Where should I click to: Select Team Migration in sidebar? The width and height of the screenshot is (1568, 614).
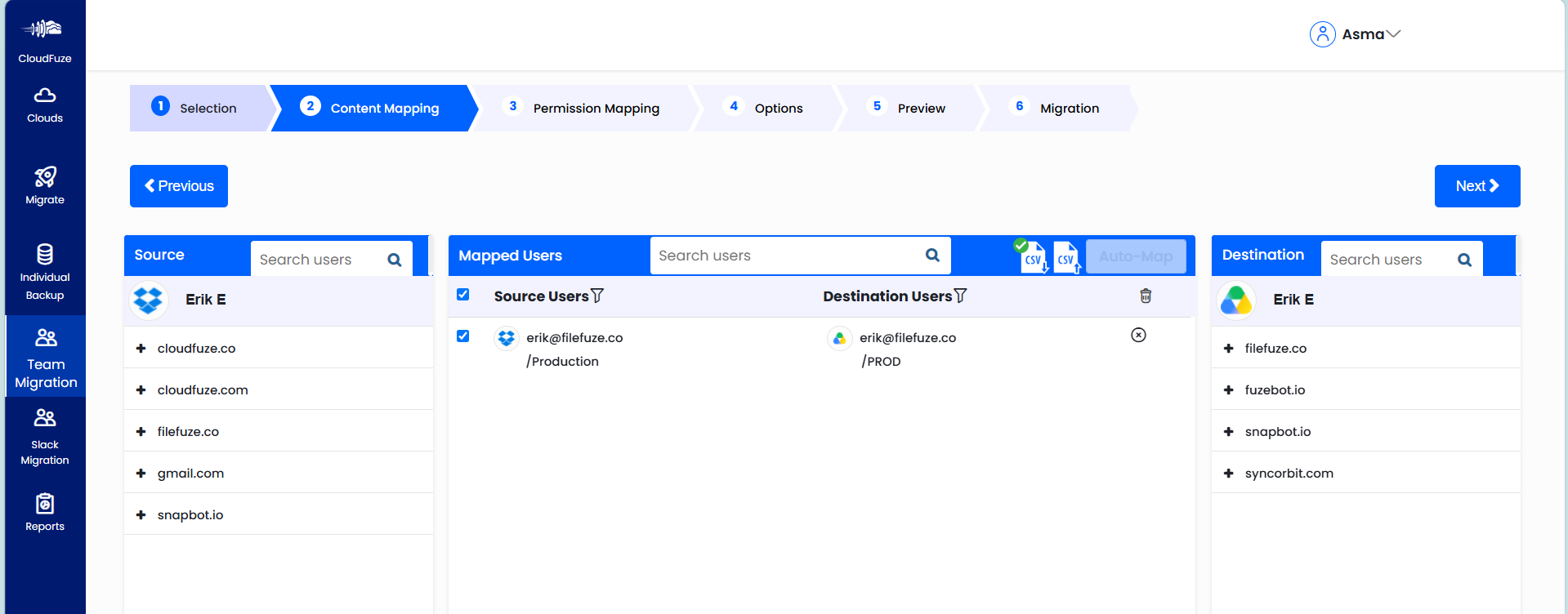click(46, 358)
